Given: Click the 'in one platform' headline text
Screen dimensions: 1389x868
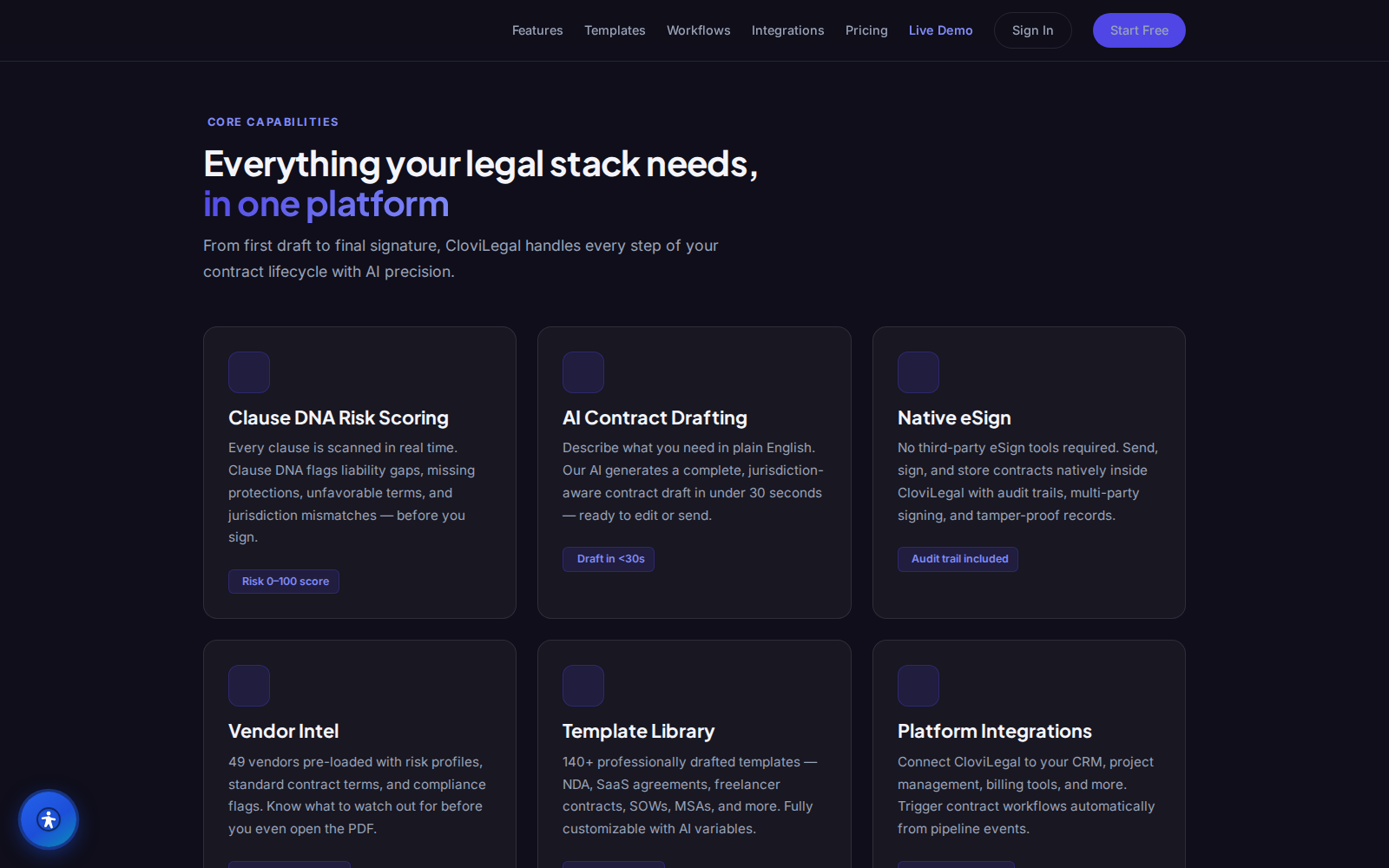Looking at the screenshot, I should click(x=326, y=205).
